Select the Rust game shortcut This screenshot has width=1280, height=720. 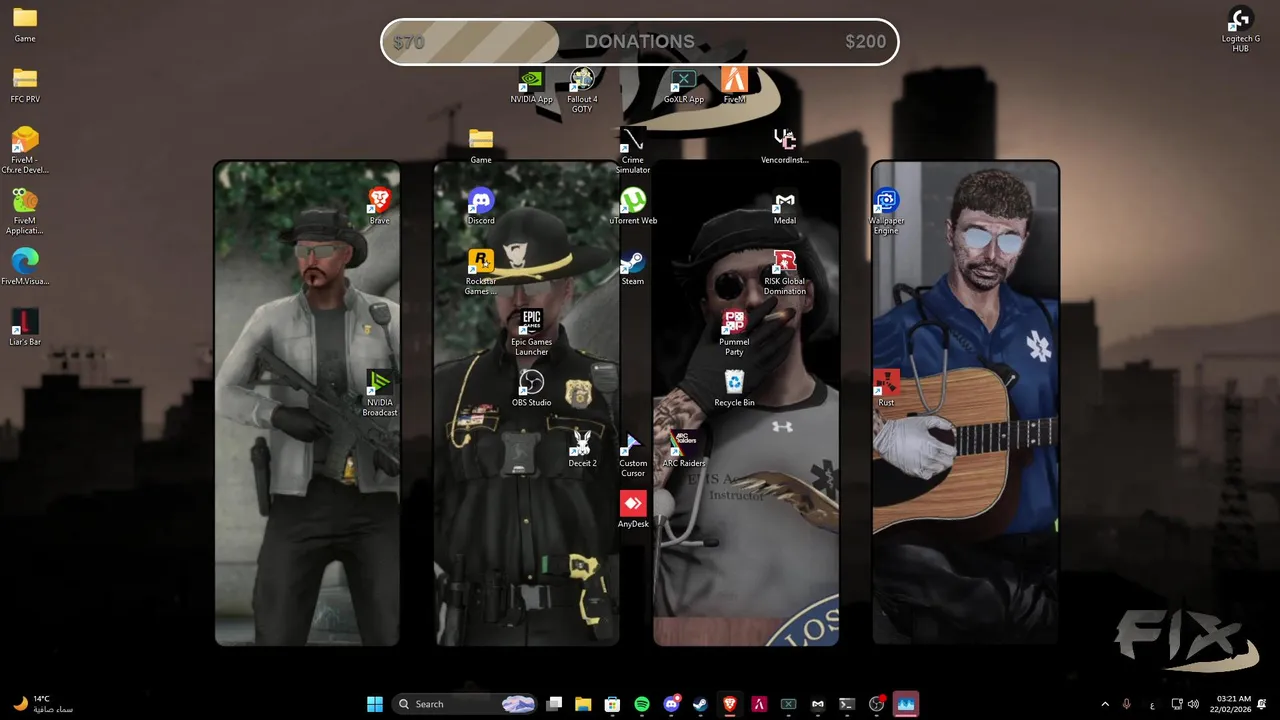pyautogui.click(x=886, y=389)
